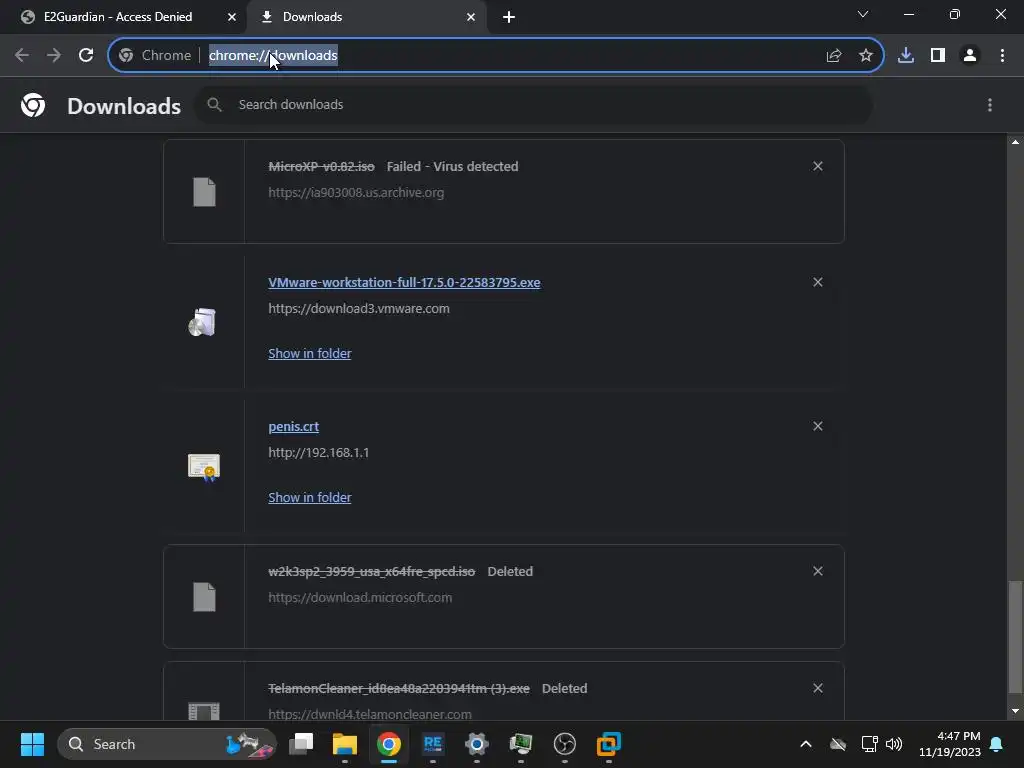Click the OneDrive cloud tray icon
This screenshot has height=768, width=1024.
pos(838,744)
